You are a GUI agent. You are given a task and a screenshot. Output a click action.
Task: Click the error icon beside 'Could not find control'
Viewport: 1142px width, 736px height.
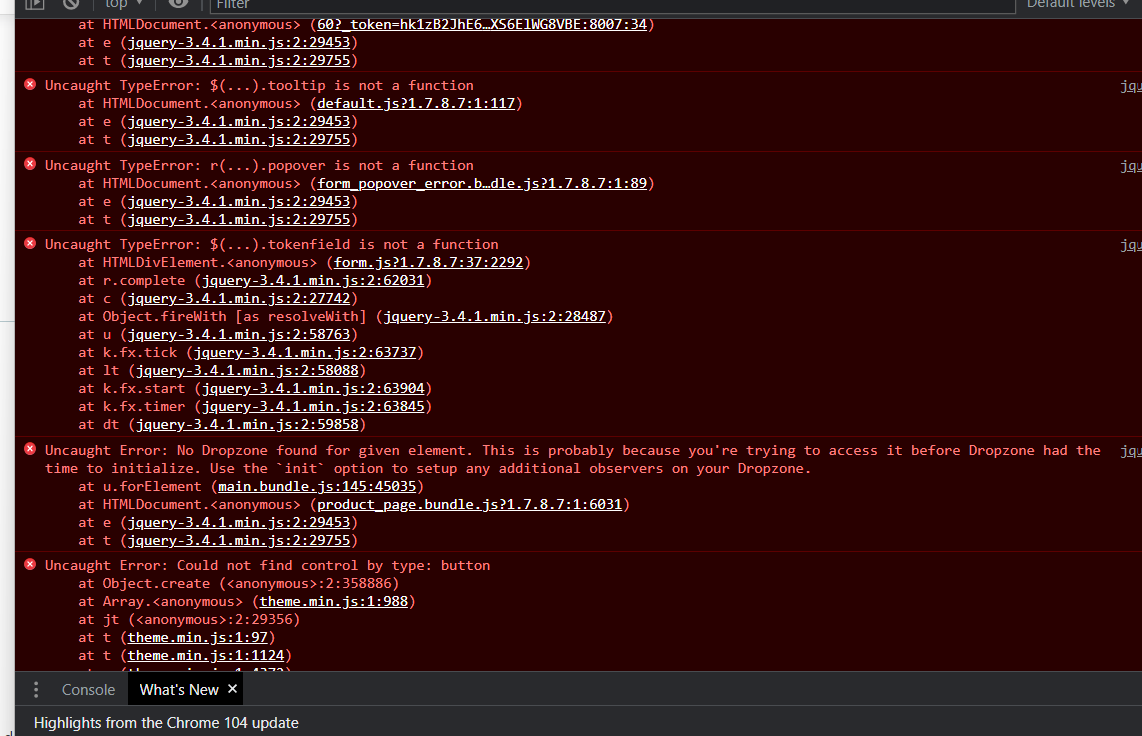coord(30,564)
